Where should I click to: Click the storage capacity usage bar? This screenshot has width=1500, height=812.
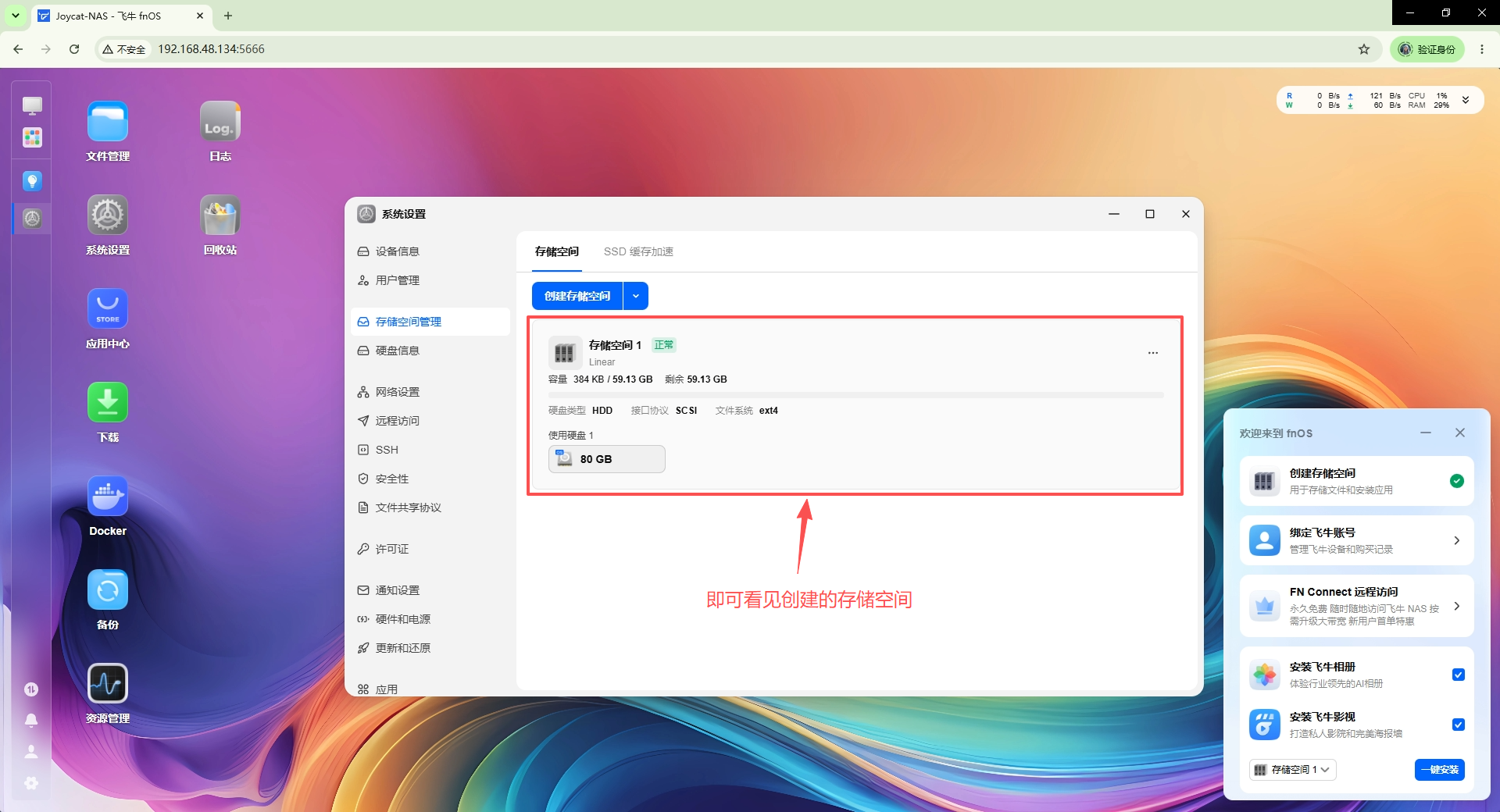click(x=856, y=395)
